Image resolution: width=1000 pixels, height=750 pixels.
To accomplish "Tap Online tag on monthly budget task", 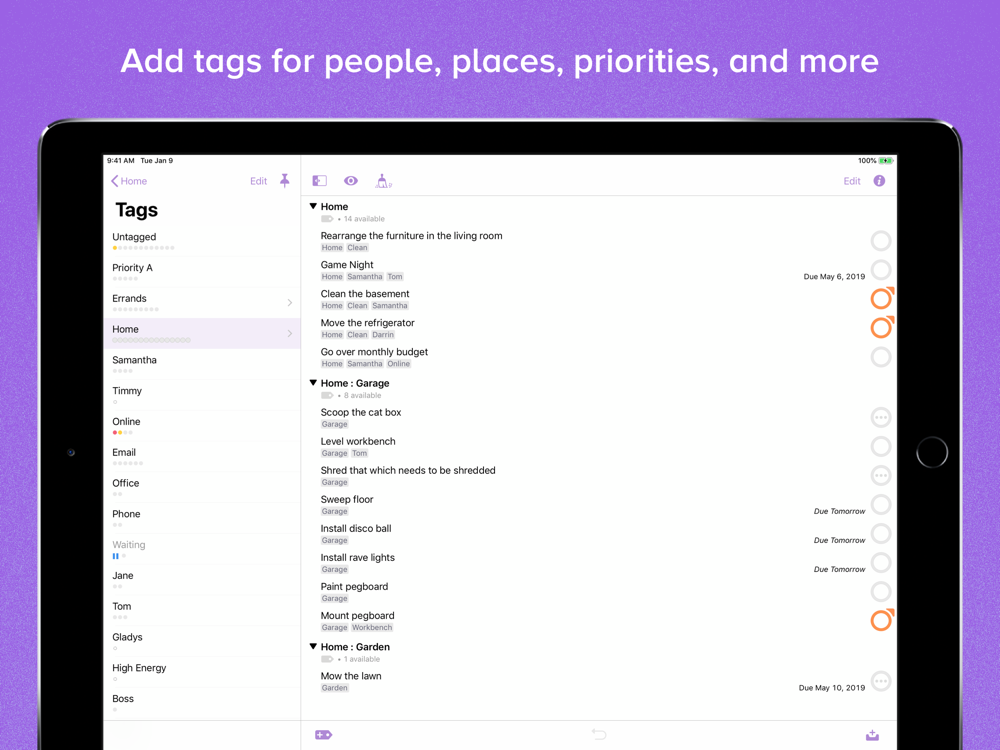I will coord(399,364).
